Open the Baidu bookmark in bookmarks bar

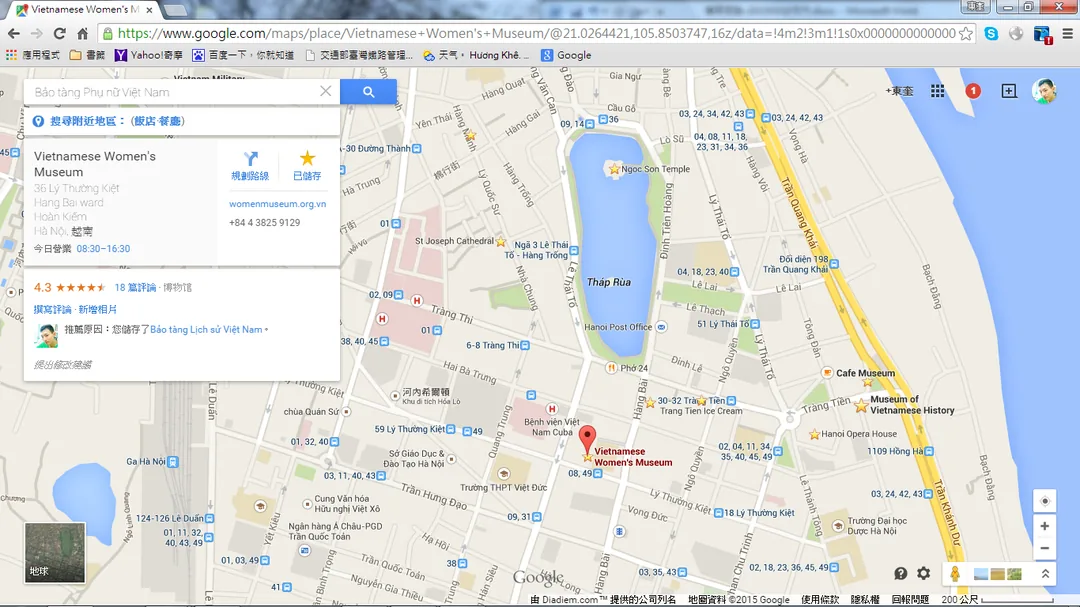(243, 55)
